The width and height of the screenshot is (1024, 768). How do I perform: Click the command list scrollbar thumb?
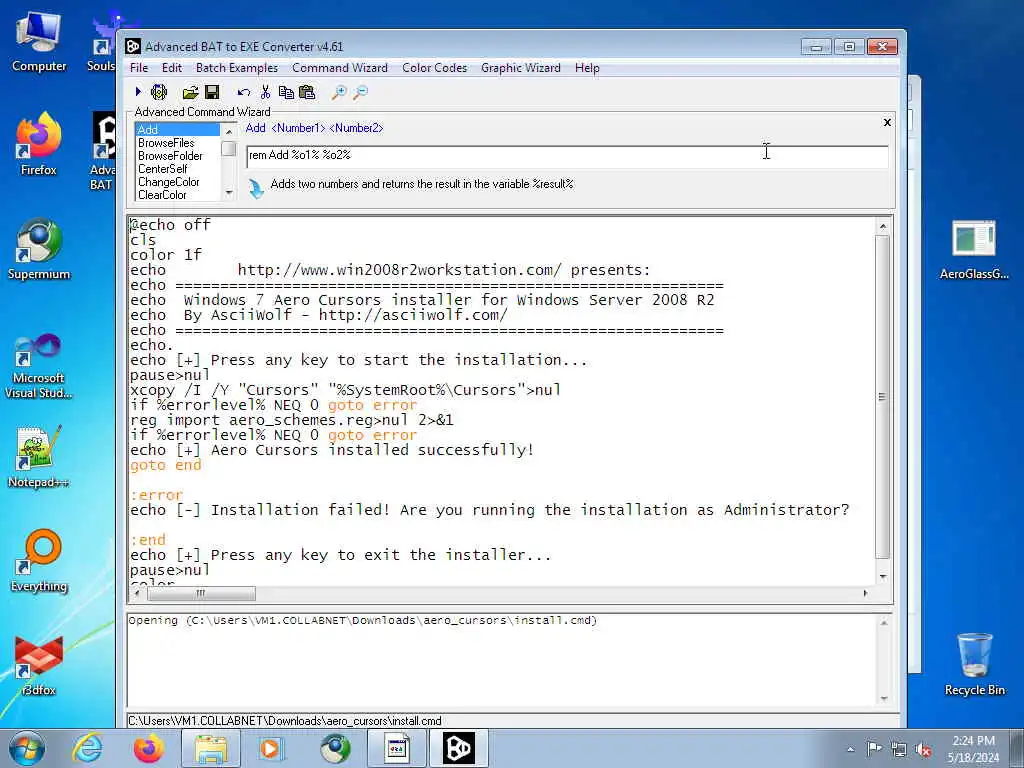click(229, 148)
